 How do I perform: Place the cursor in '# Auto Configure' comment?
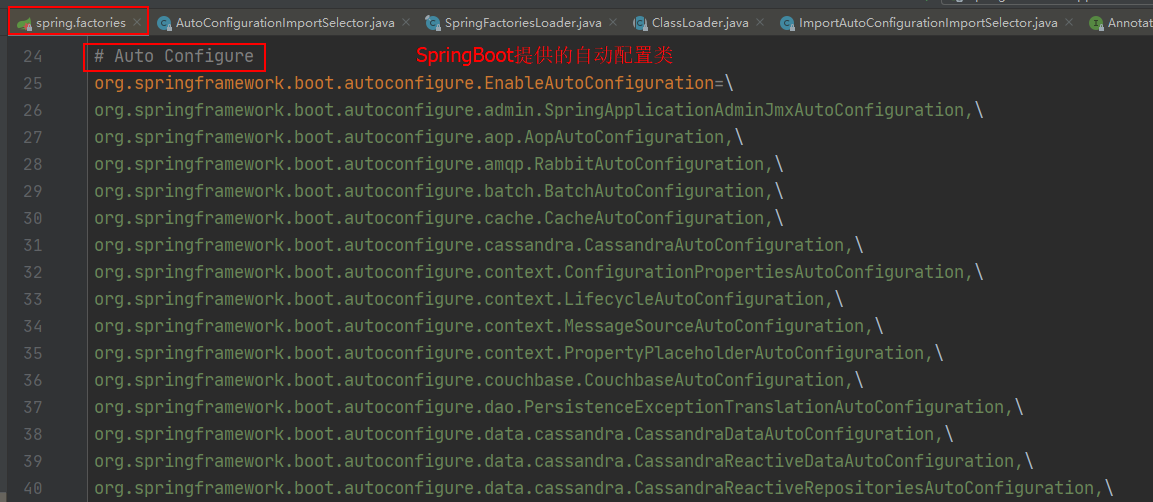(x=174, y=56)
